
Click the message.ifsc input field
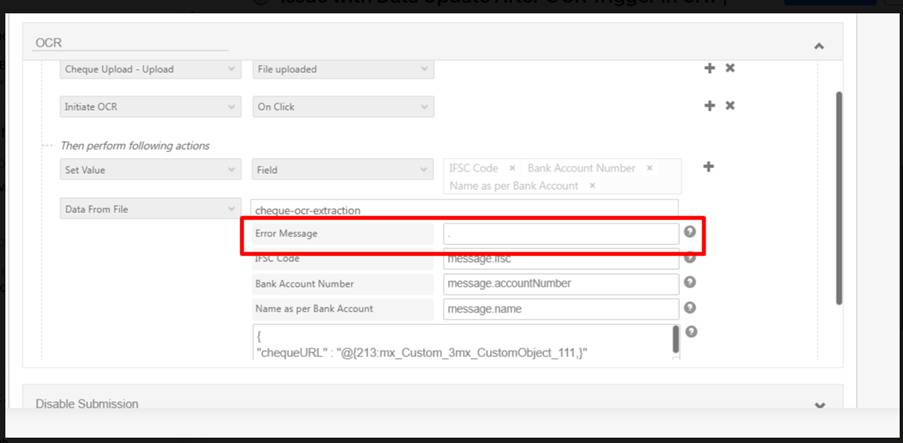click(x=561, y=259)
